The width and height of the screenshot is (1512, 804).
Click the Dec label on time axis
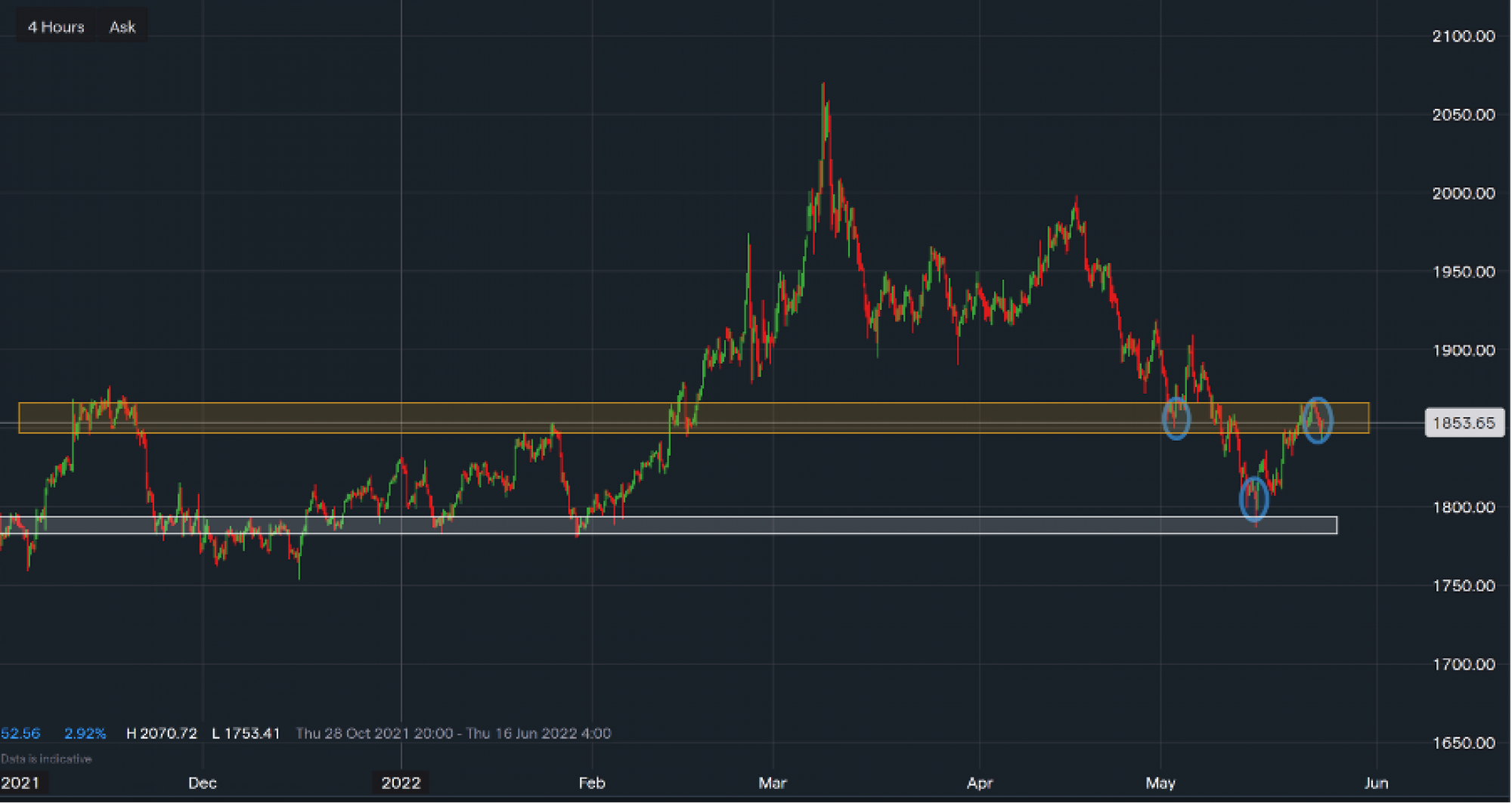click(202, 783)
